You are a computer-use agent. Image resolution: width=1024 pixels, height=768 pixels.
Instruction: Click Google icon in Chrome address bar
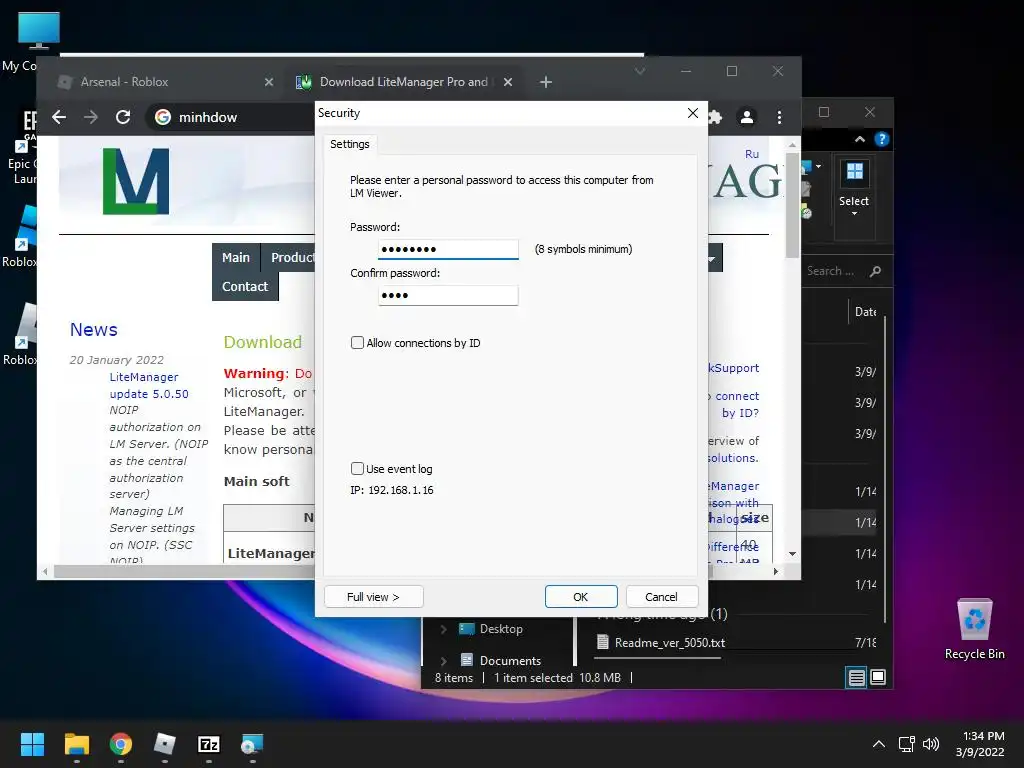pos(163,118)
